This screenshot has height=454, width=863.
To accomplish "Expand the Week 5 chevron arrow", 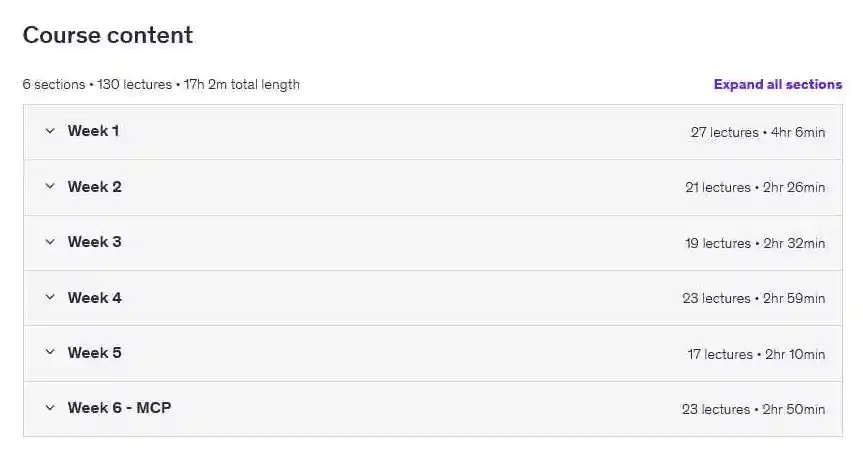I will point(50,353).
